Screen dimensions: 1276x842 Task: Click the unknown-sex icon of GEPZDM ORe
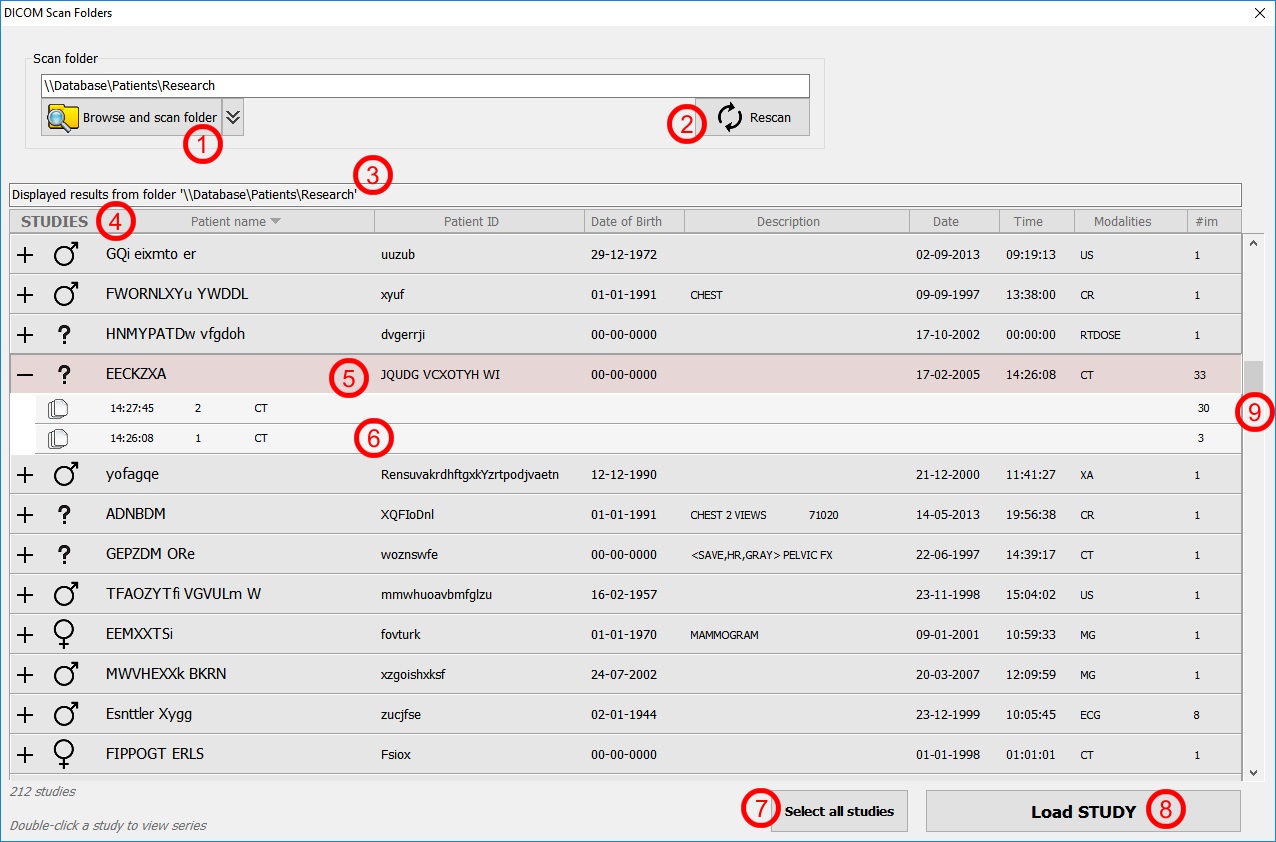click(65, 555)
